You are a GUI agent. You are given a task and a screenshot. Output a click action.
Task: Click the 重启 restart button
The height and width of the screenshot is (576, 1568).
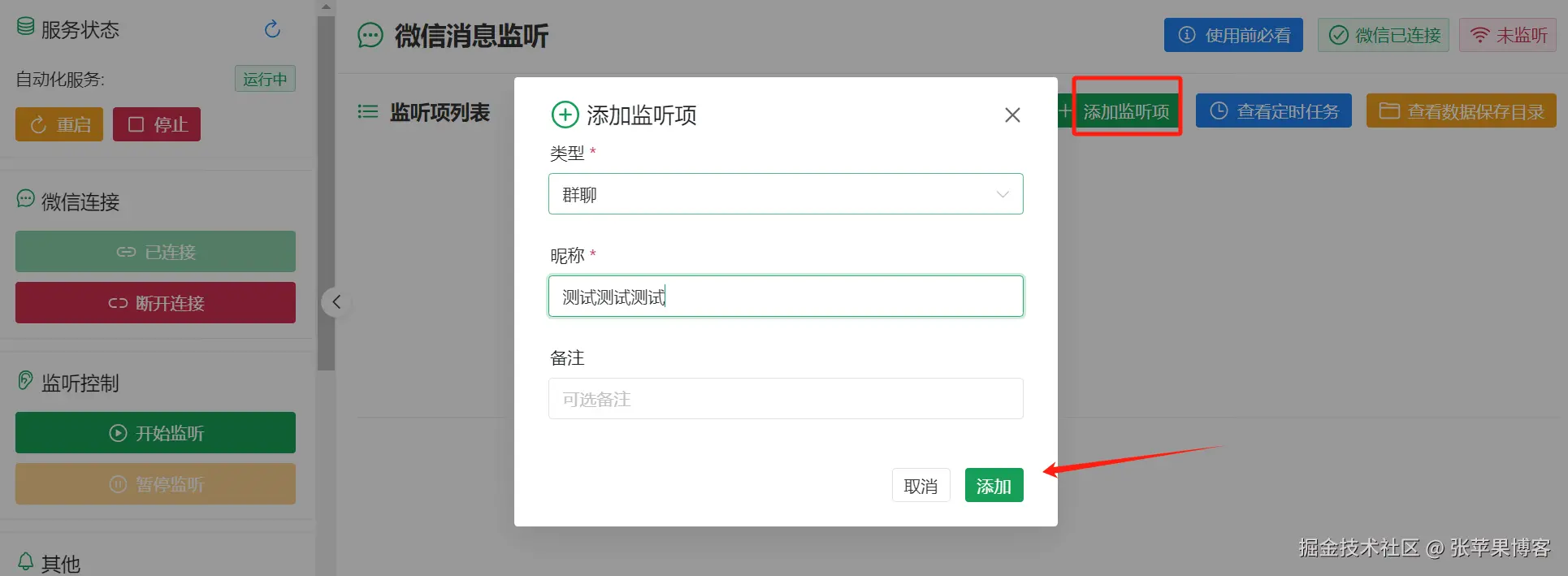point(59,124)
